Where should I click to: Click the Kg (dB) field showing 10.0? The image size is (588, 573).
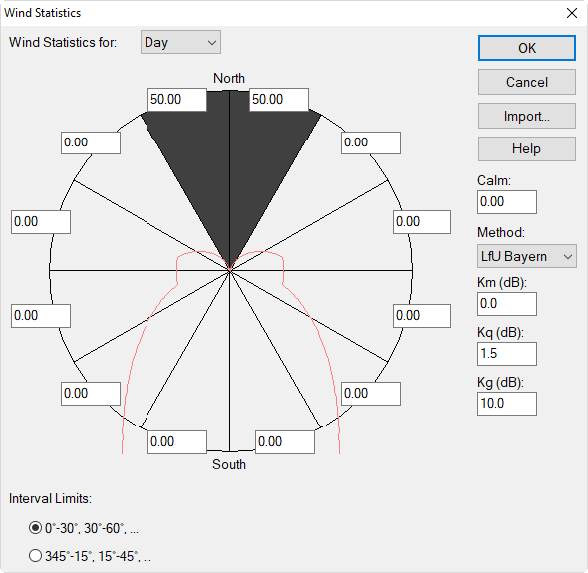pos(507,404)
